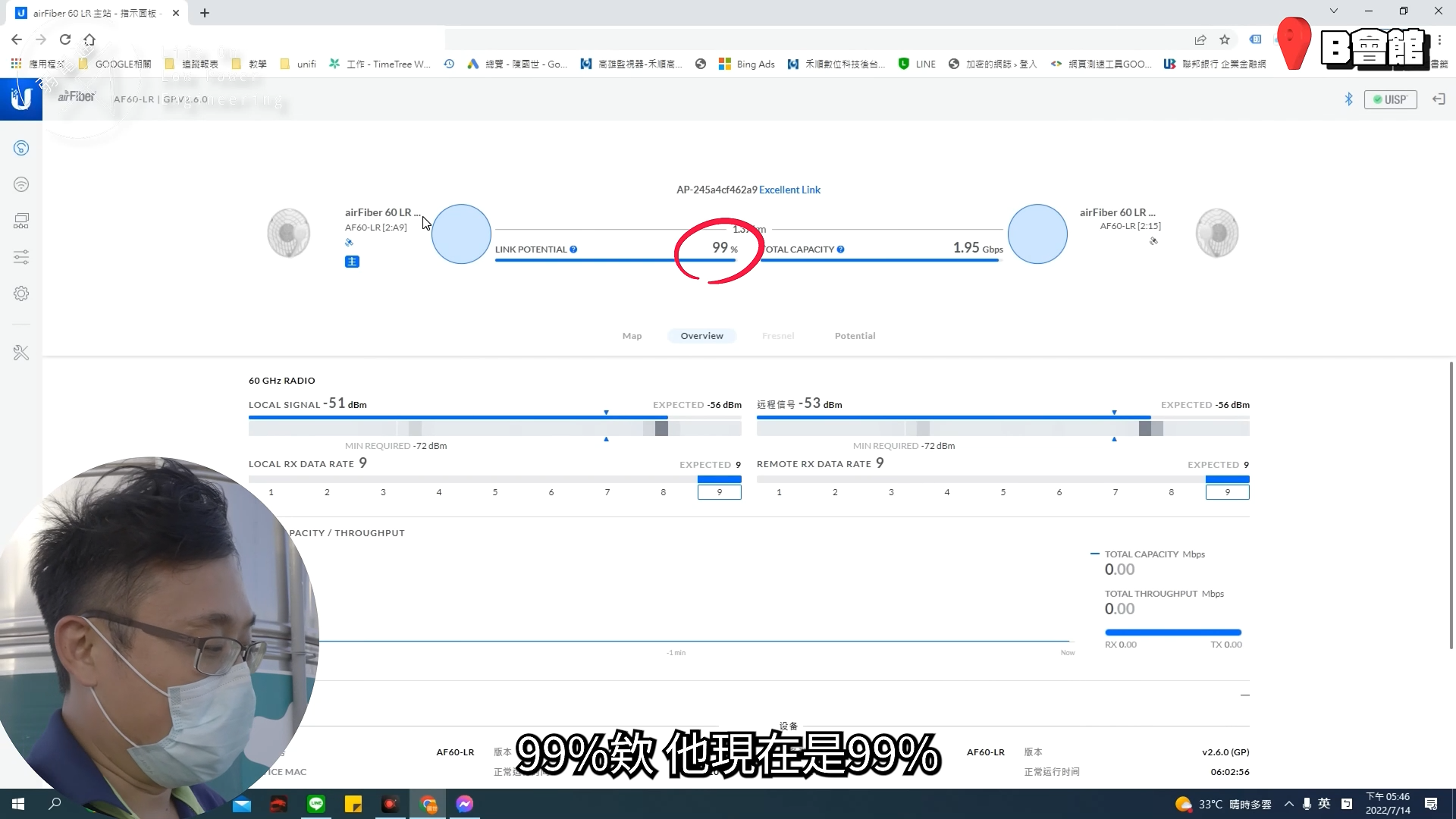Select the Tools wrench icon in sidebar

pyautogui.click(x=20, y=353)
